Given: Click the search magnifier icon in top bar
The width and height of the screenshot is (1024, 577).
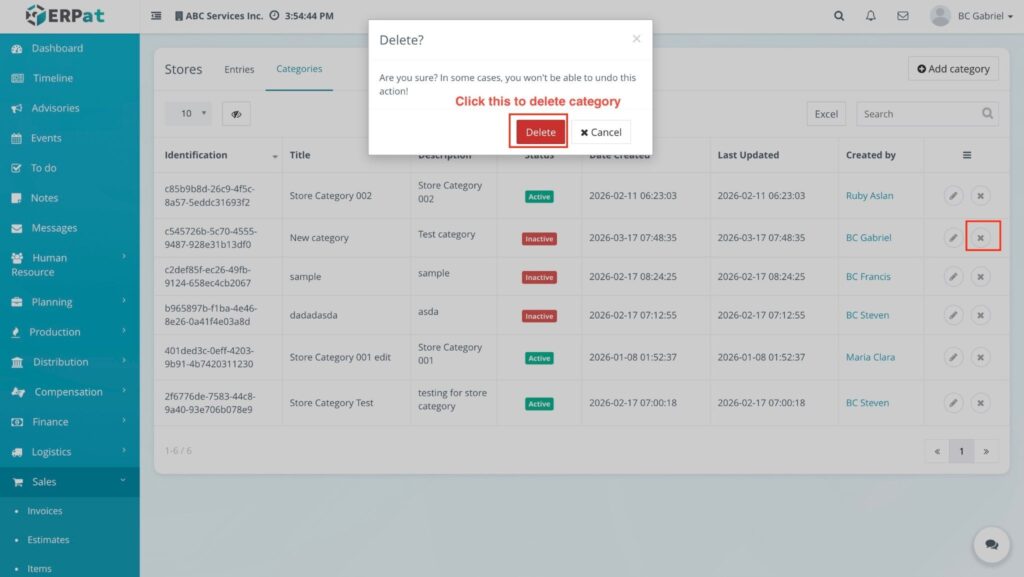Looking at the screenshot, I should [x=838, y=16].
